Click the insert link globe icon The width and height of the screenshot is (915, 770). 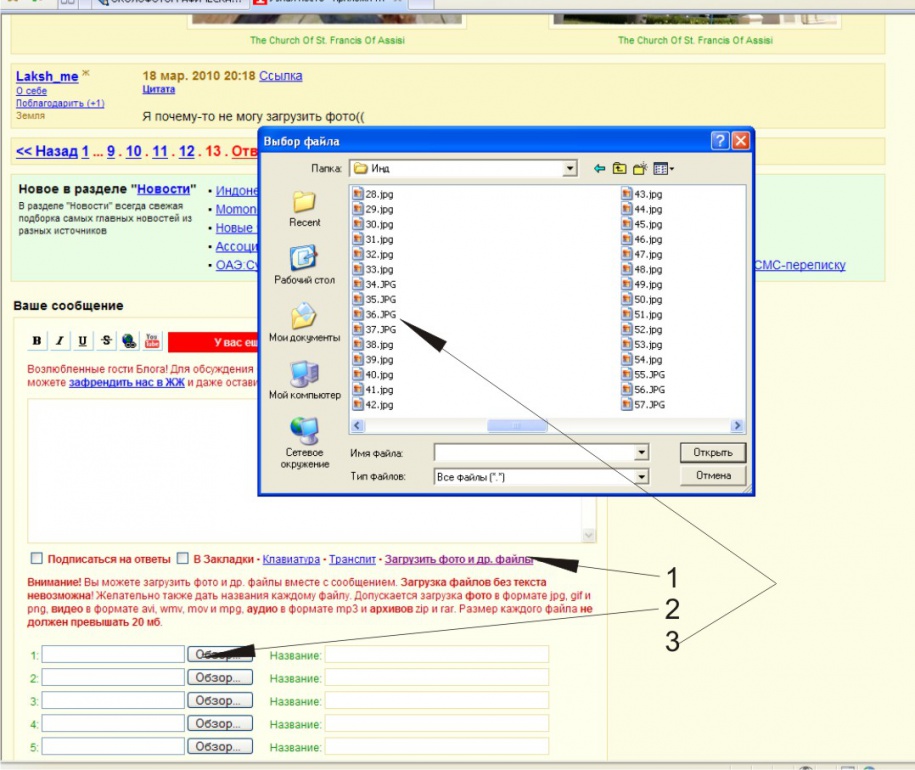tap(129, 341)
